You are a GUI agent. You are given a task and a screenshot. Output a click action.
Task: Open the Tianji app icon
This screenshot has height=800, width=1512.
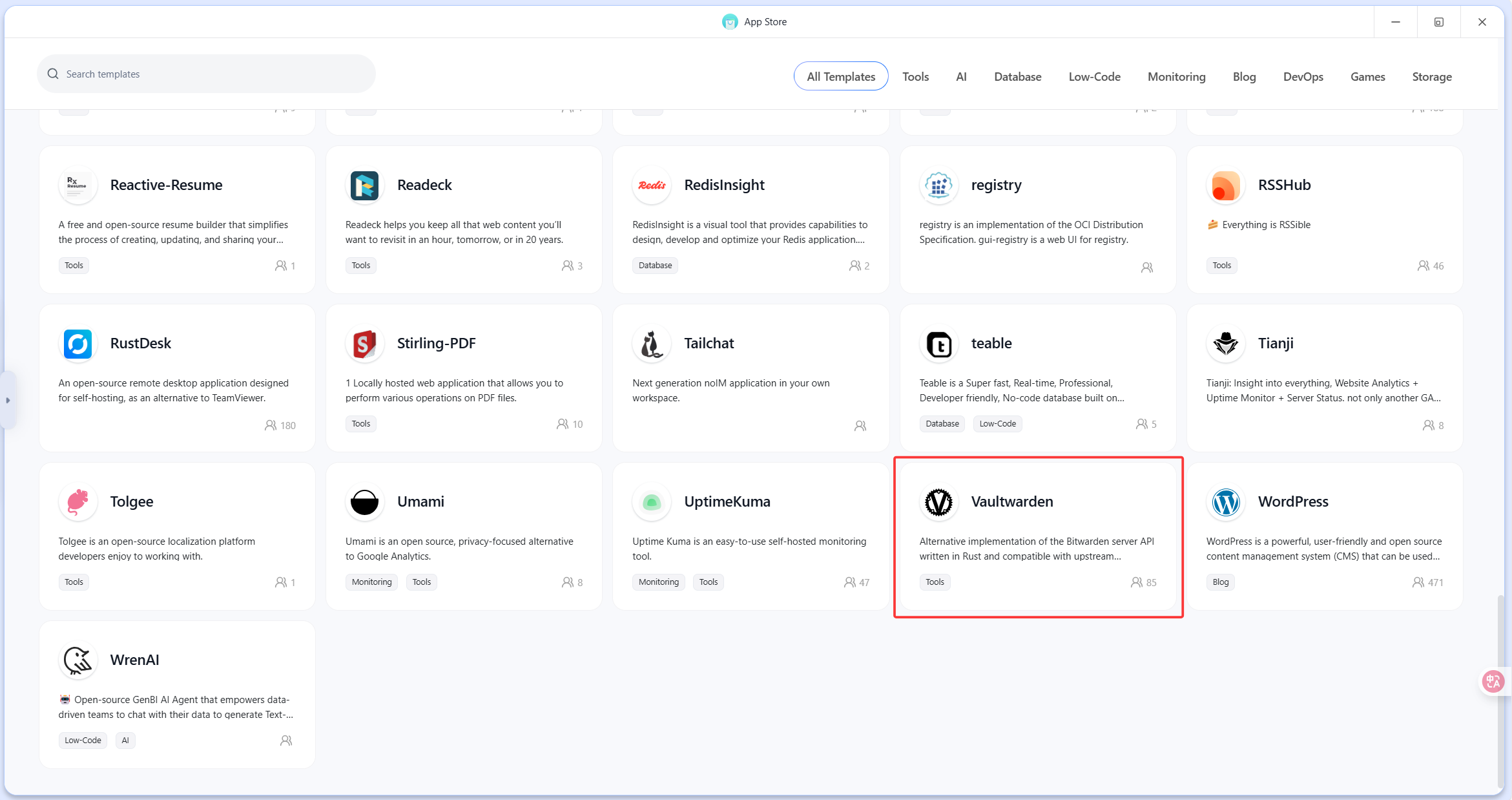point(1225,344)
